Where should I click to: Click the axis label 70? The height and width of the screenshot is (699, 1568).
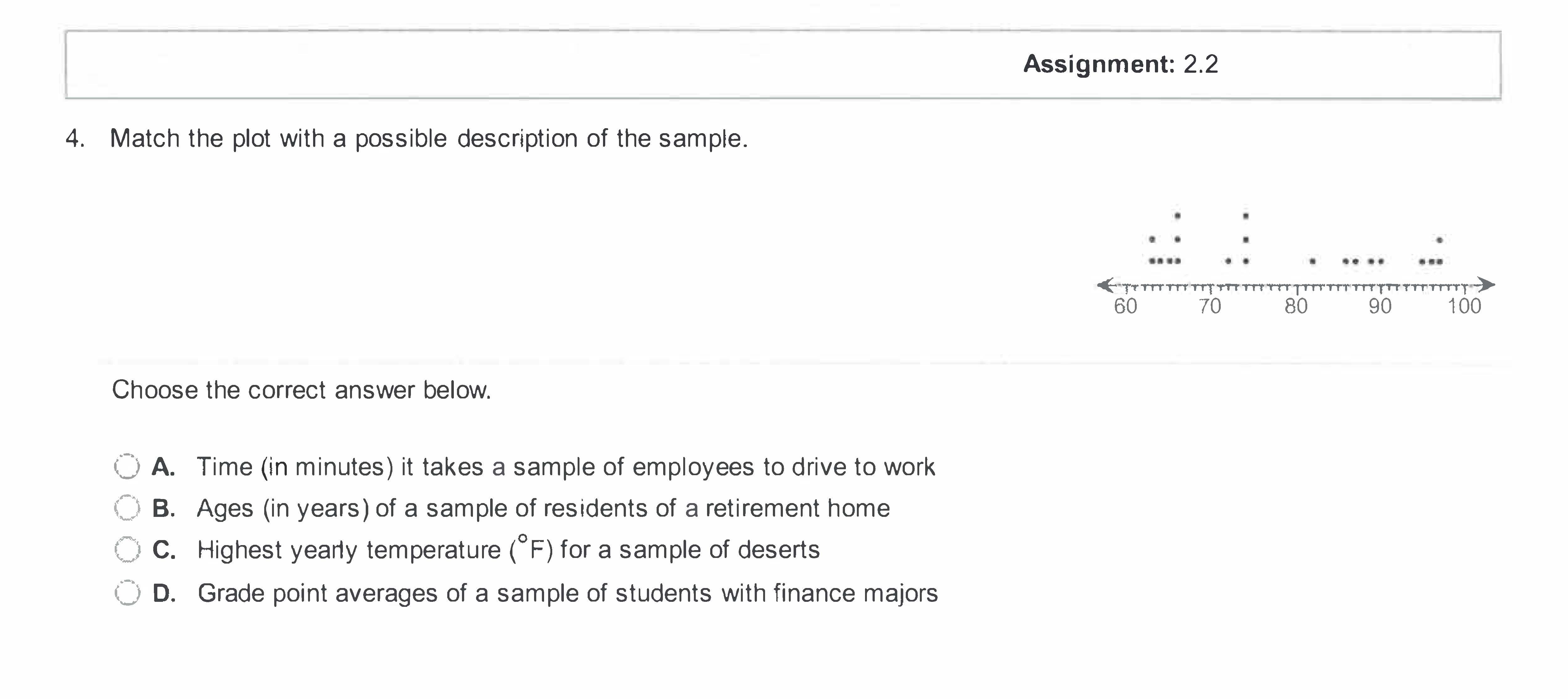tap(1210, 306)
